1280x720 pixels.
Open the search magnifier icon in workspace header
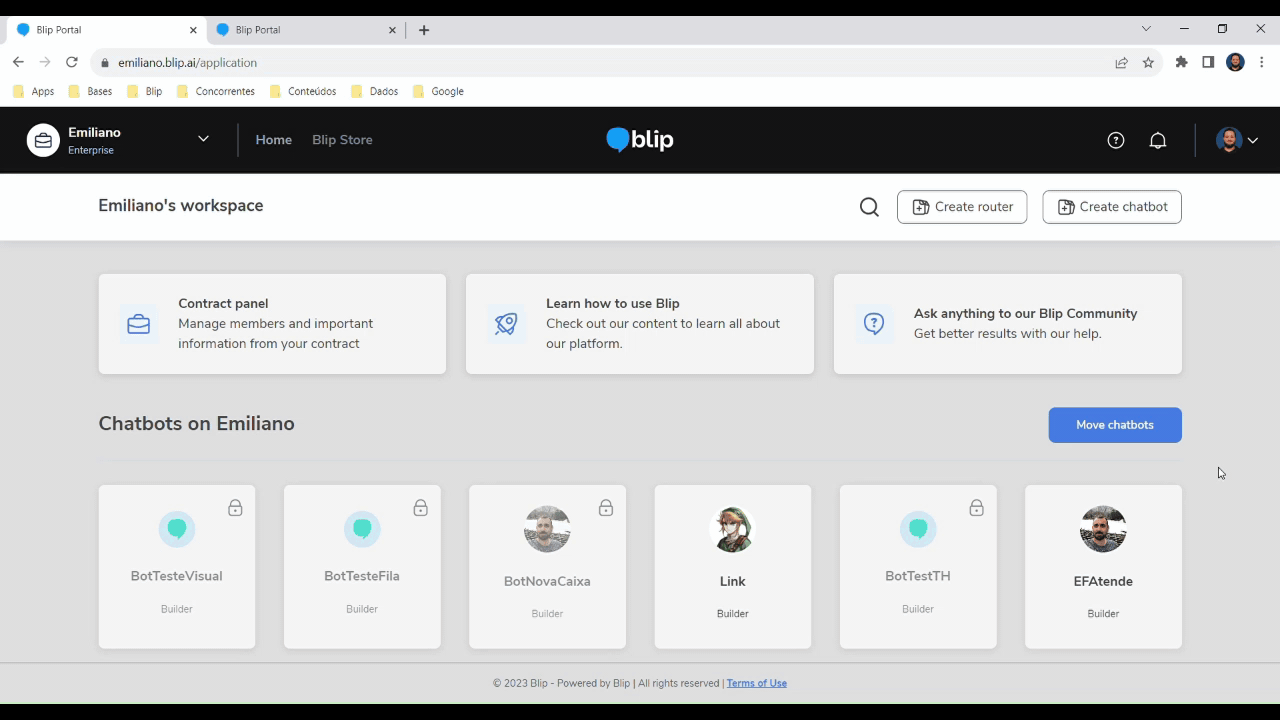click(869, 207)
